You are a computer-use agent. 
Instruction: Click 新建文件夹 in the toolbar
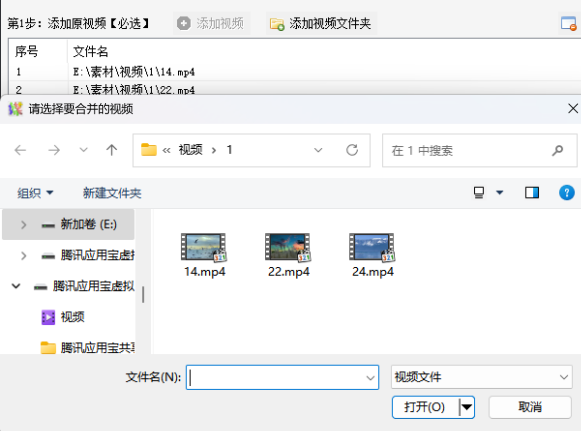(x=112, y=193)
